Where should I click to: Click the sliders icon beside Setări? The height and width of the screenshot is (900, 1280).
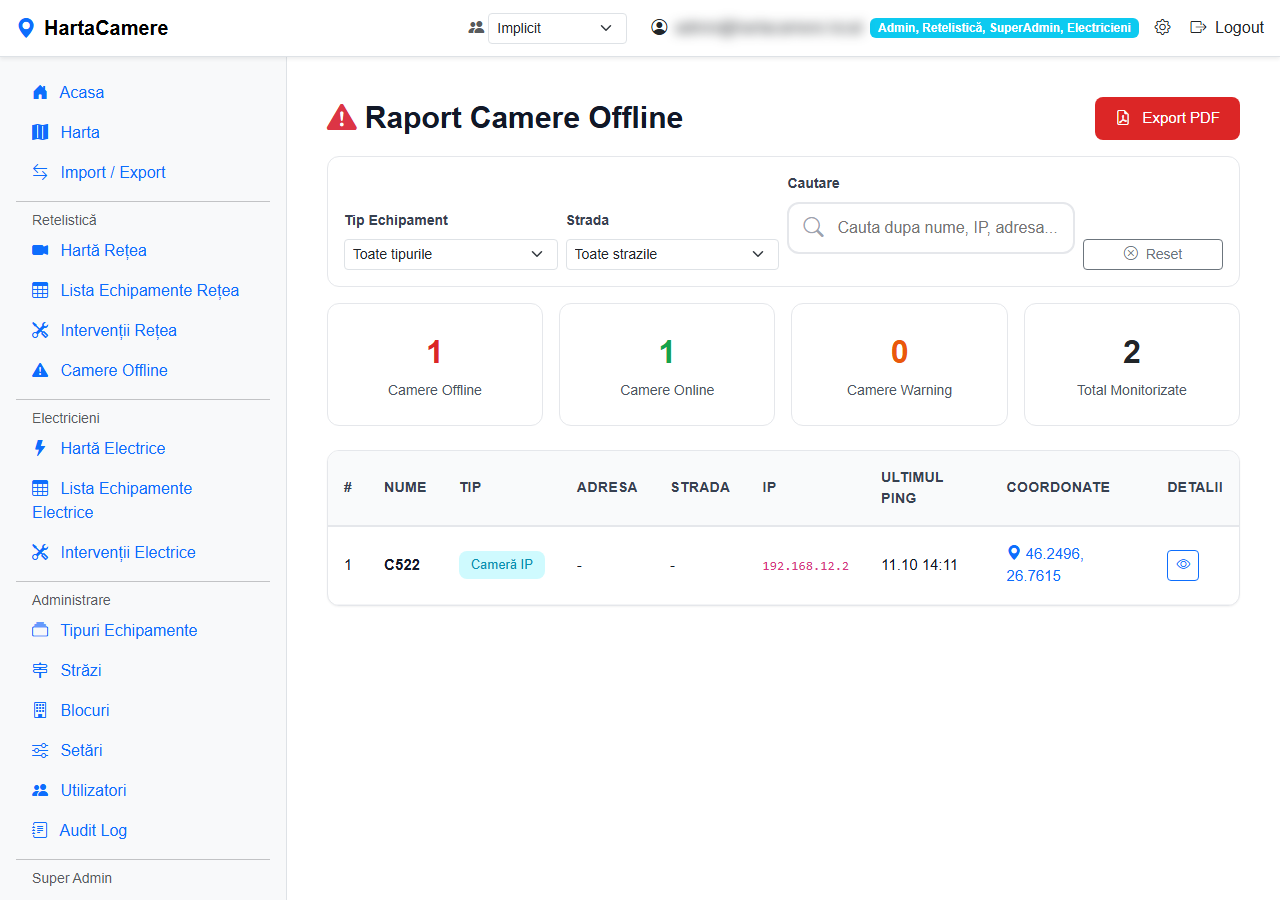[x=40, y=750]
